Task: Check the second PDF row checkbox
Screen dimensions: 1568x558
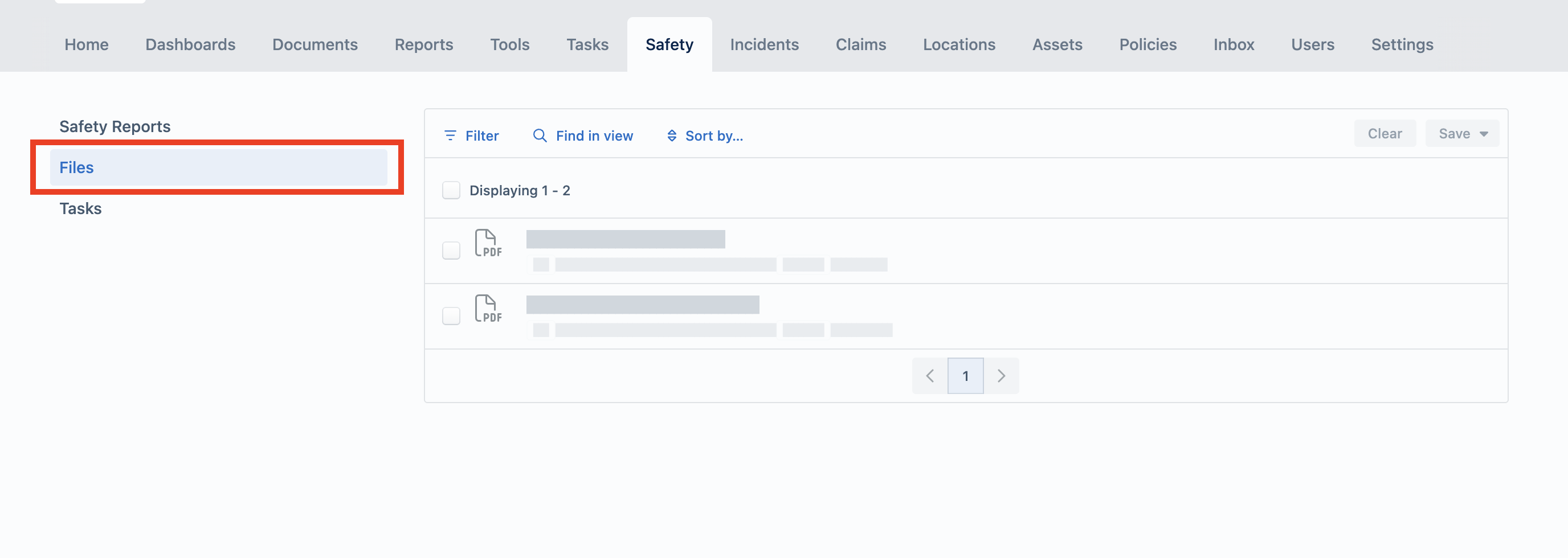Action: (451, 316)
